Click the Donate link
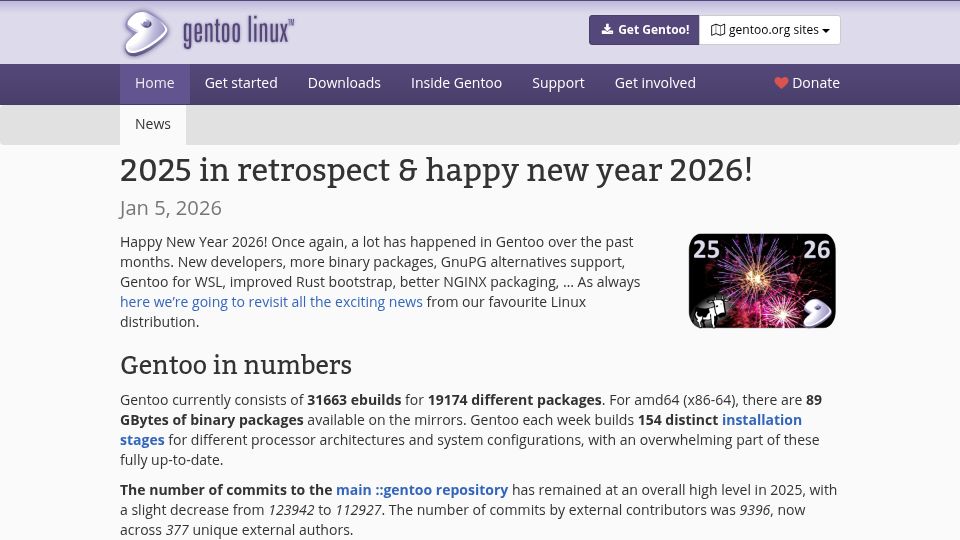Screen dimensions: 960x540 [807, 83]
